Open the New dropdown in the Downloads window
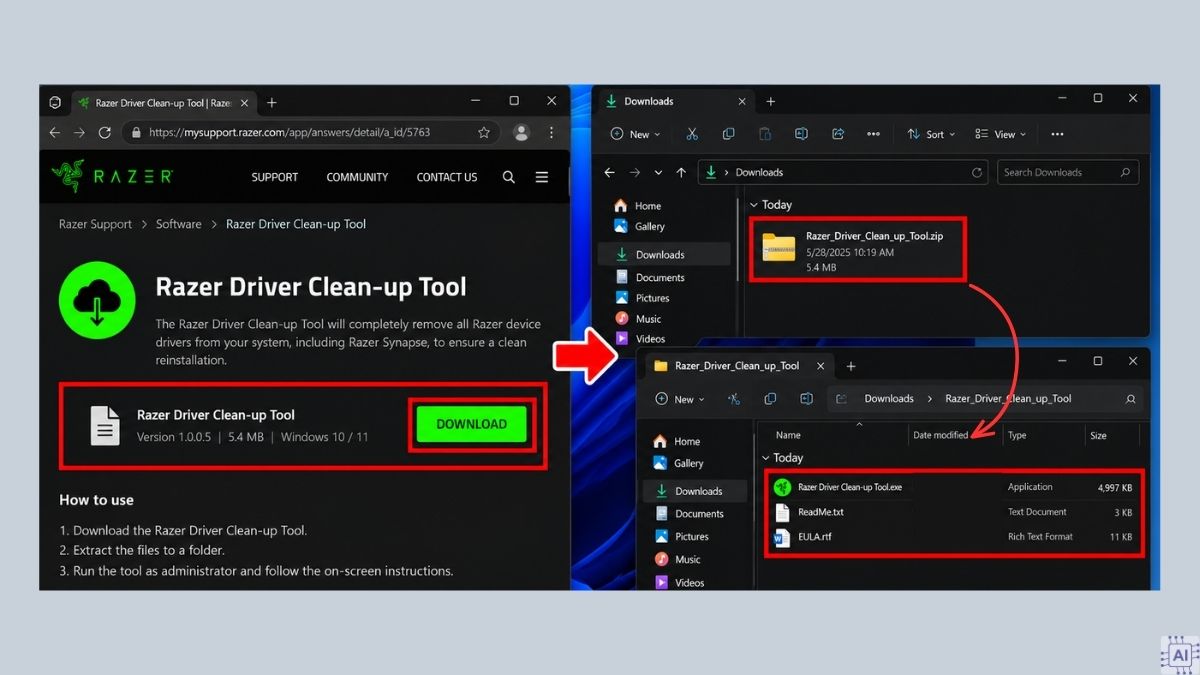This screenshot has height=675, width=1200. coord(636,134)
